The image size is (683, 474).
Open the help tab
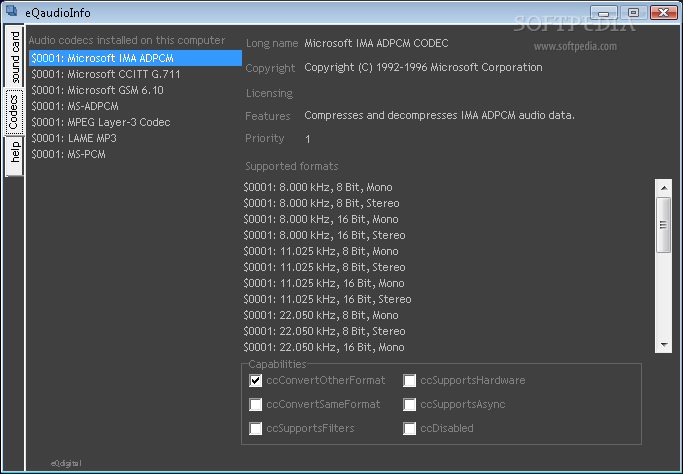14,156
